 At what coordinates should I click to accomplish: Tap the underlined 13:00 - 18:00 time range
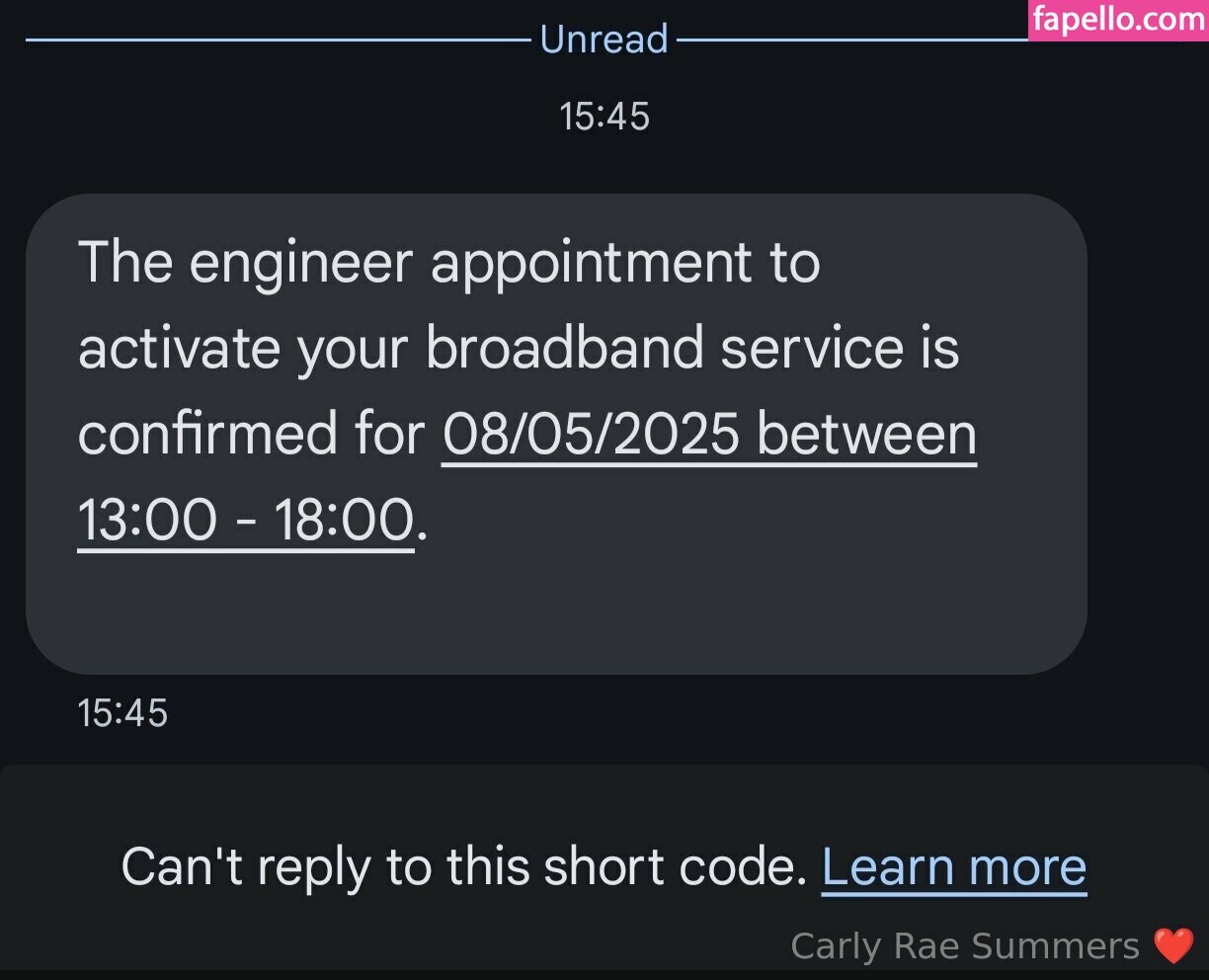[245, 520]
